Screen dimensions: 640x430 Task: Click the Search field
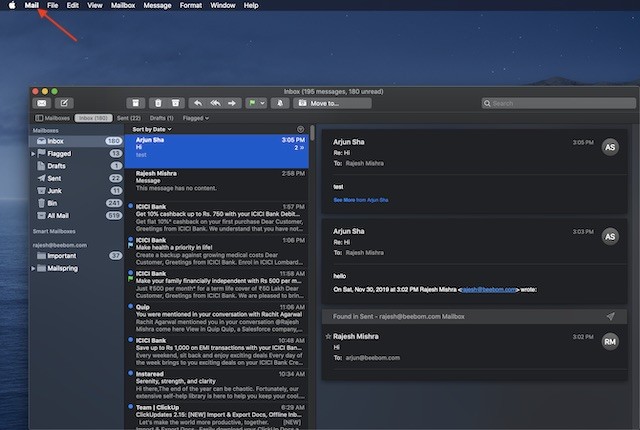coord(558,103)
